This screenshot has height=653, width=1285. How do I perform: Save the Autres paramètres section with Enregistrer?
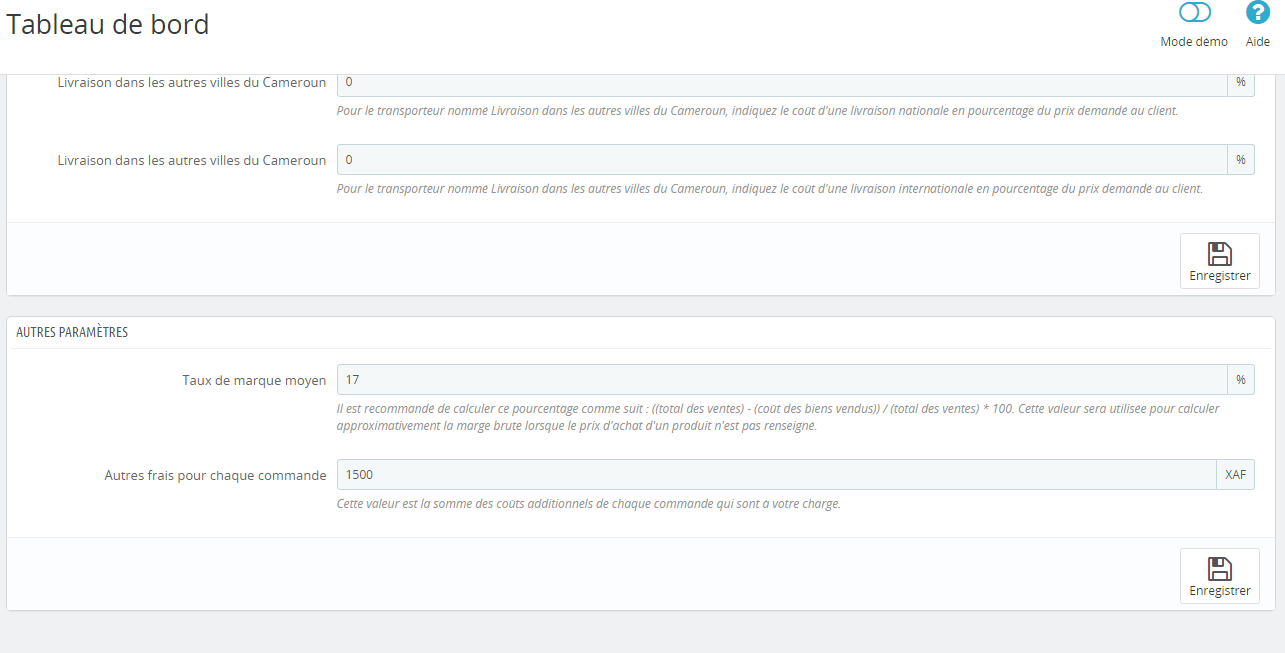coord(1219,576)
